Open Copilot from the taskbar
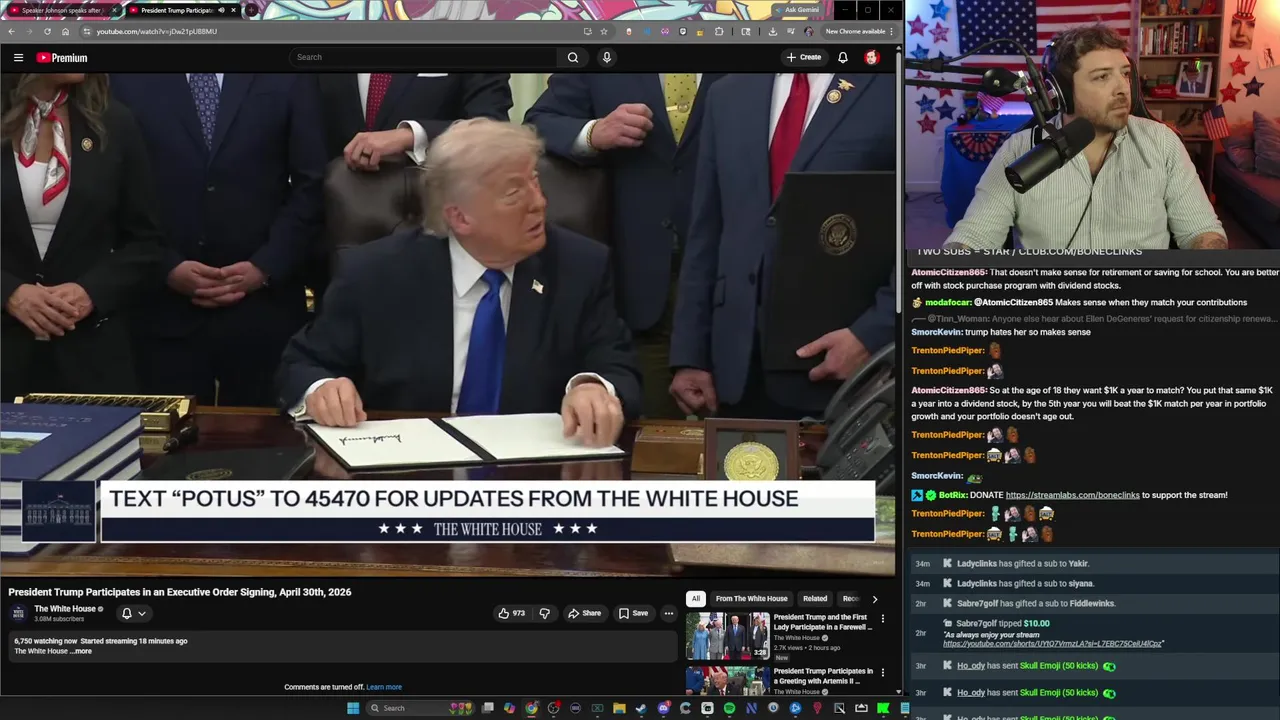The height and width of the screenshot is (720, 1280). tap(509, 708)
